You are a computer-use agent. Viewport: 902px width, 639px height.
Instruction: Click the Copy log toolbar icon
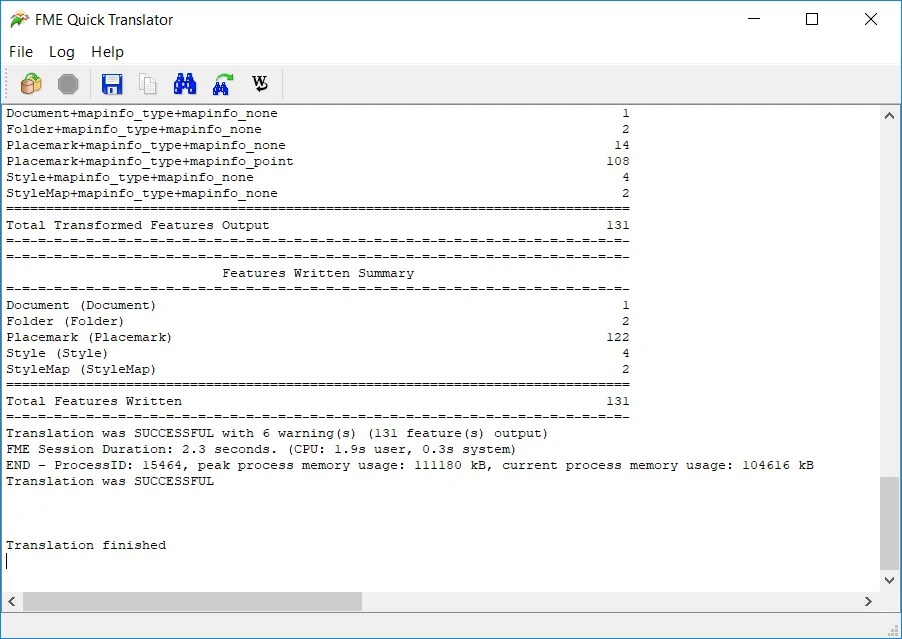148,84
